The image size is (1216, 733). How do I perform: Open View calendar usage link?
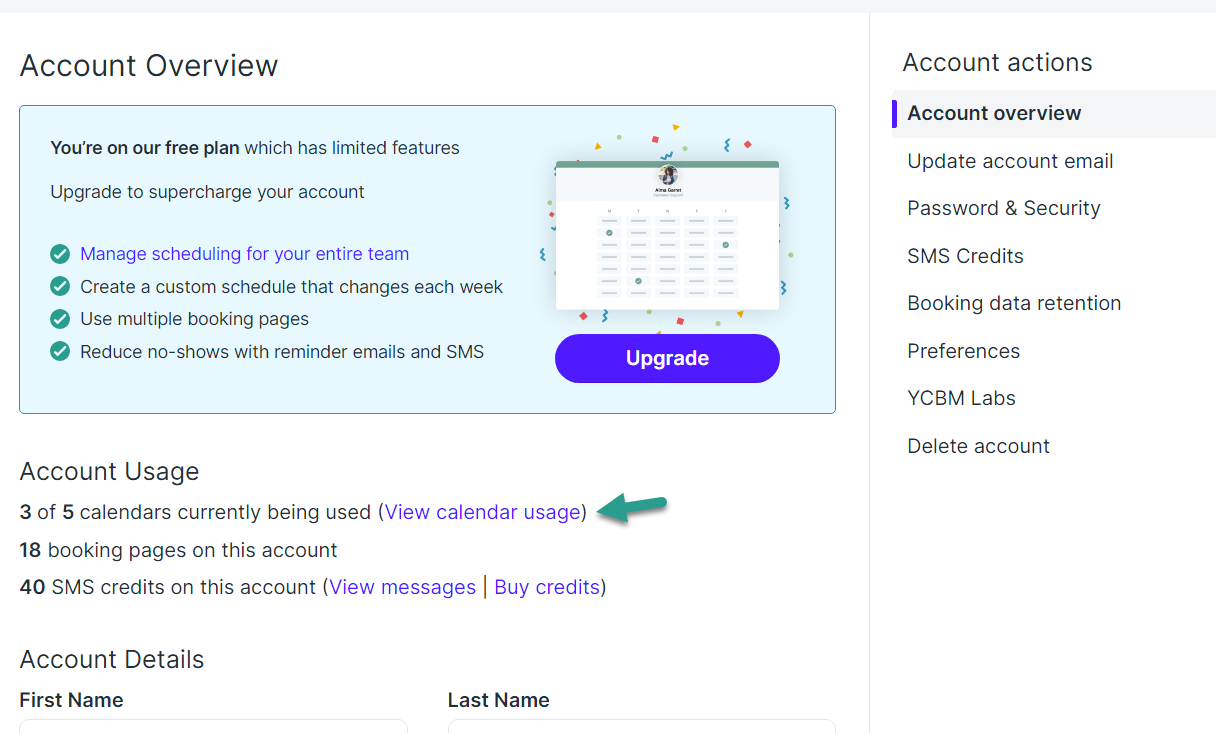[x=483, y=512]
